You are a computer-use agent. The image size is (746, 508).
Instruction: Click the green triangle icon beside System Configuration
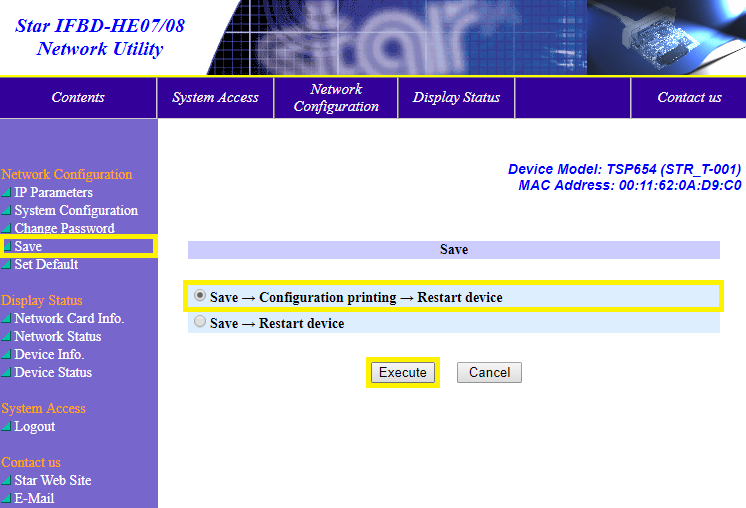pos(6,210)
